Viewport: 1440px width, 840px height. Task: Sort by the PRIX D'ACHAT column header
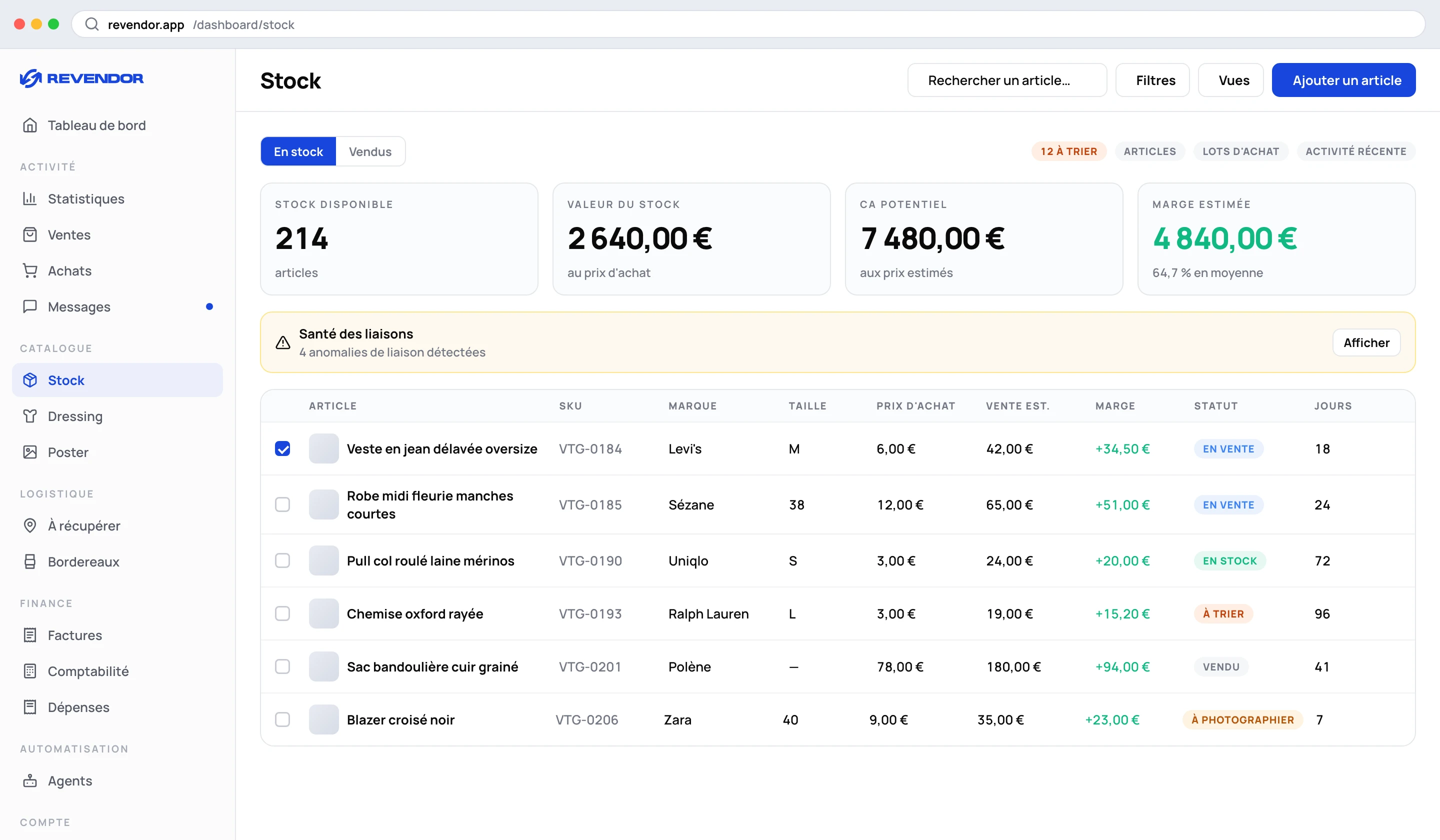pos(915,405)
